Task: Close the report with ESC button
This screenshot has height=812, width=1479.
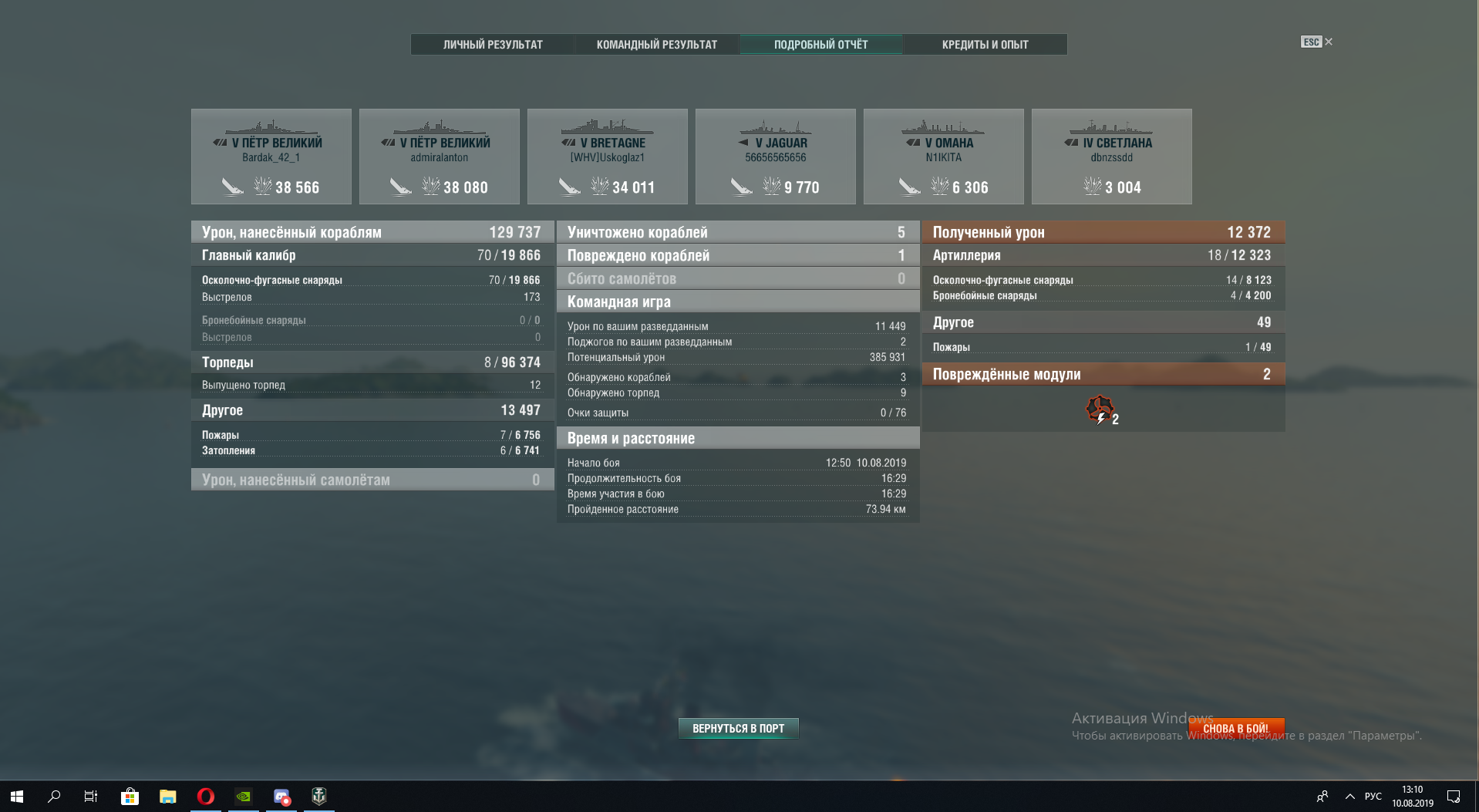Action: click(1316, 42)
